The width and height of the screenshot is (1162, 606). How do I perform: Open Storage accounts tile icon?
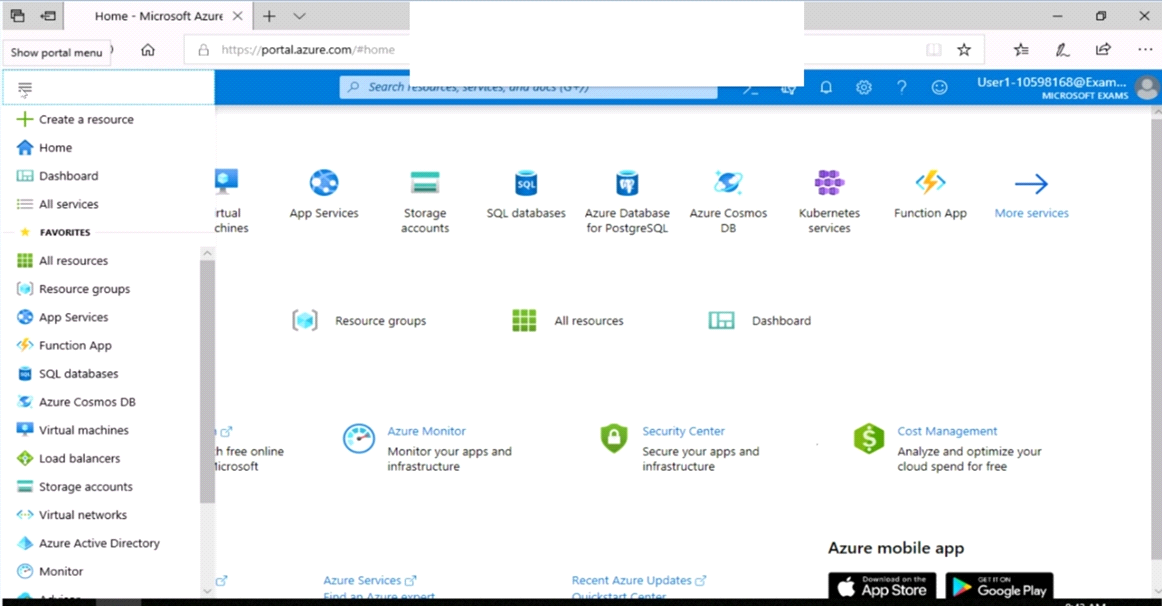click(425, 182)
